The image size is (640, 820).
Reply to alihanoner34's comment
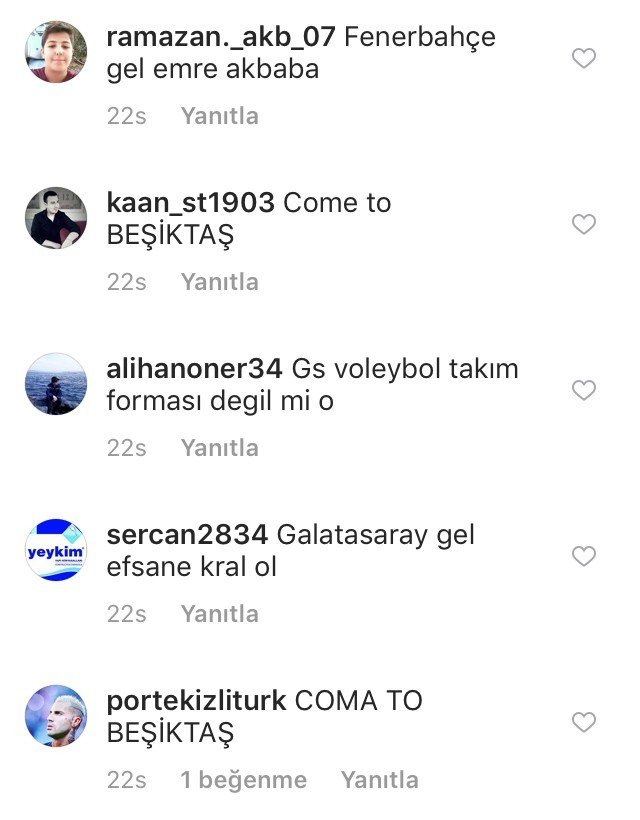coord(220,448)
